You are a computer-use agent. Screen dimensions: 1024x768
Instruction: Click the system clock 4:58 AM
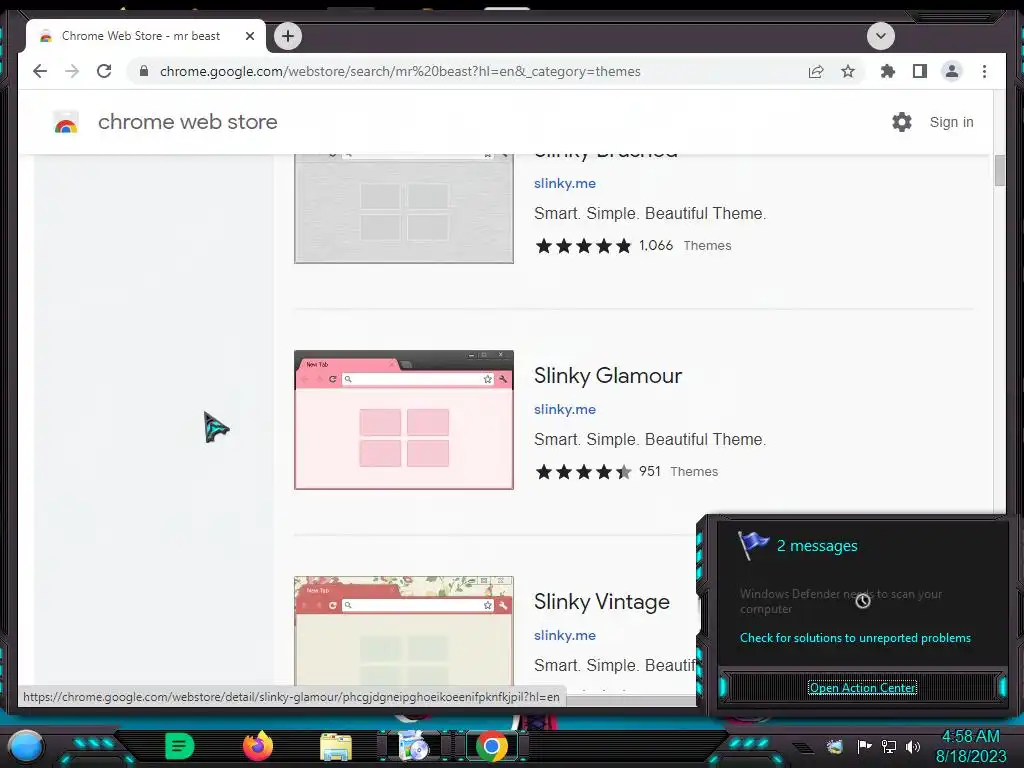click(x=970, y=737)
